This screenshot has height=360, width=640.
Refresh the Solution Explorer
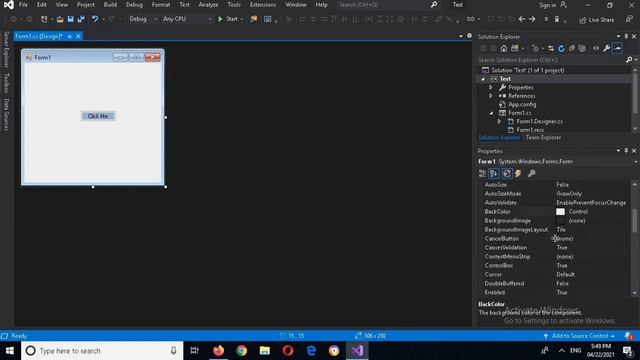[561, 49]
